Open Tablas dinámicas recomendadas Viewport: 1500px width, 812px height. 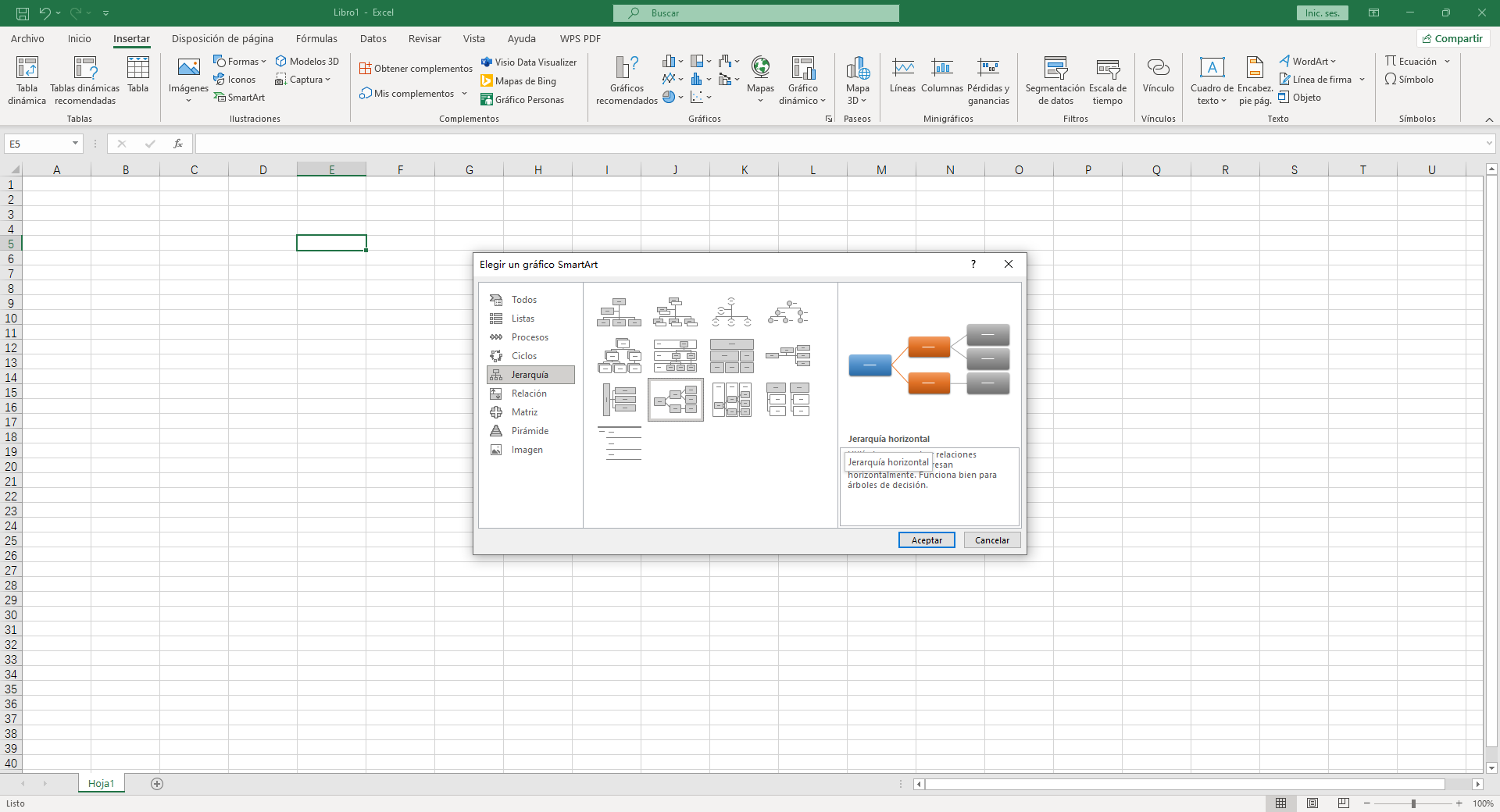point(84,80)
